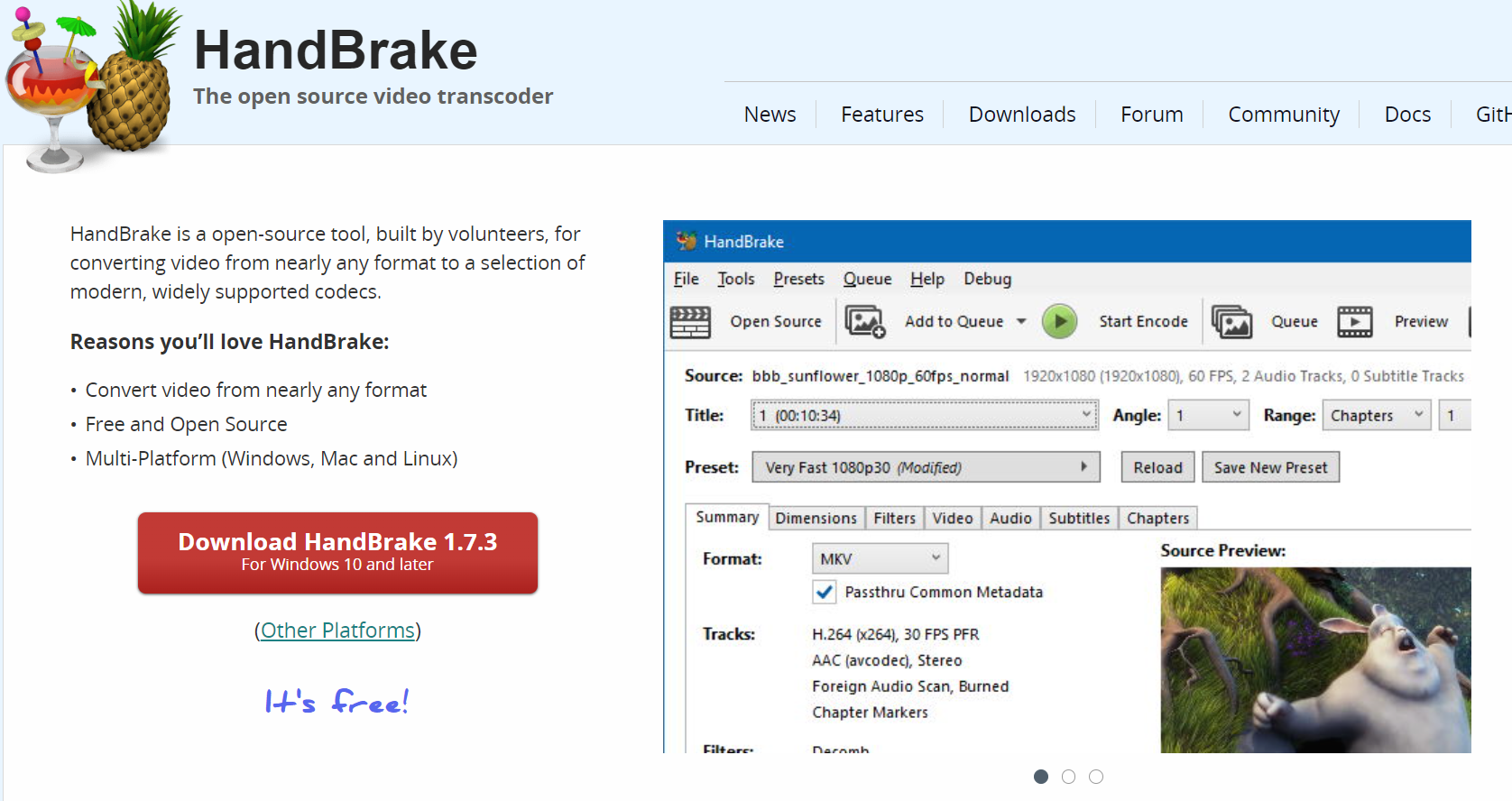Click the Save New Preset button
1512x801 pixels.
(1270, 467)
